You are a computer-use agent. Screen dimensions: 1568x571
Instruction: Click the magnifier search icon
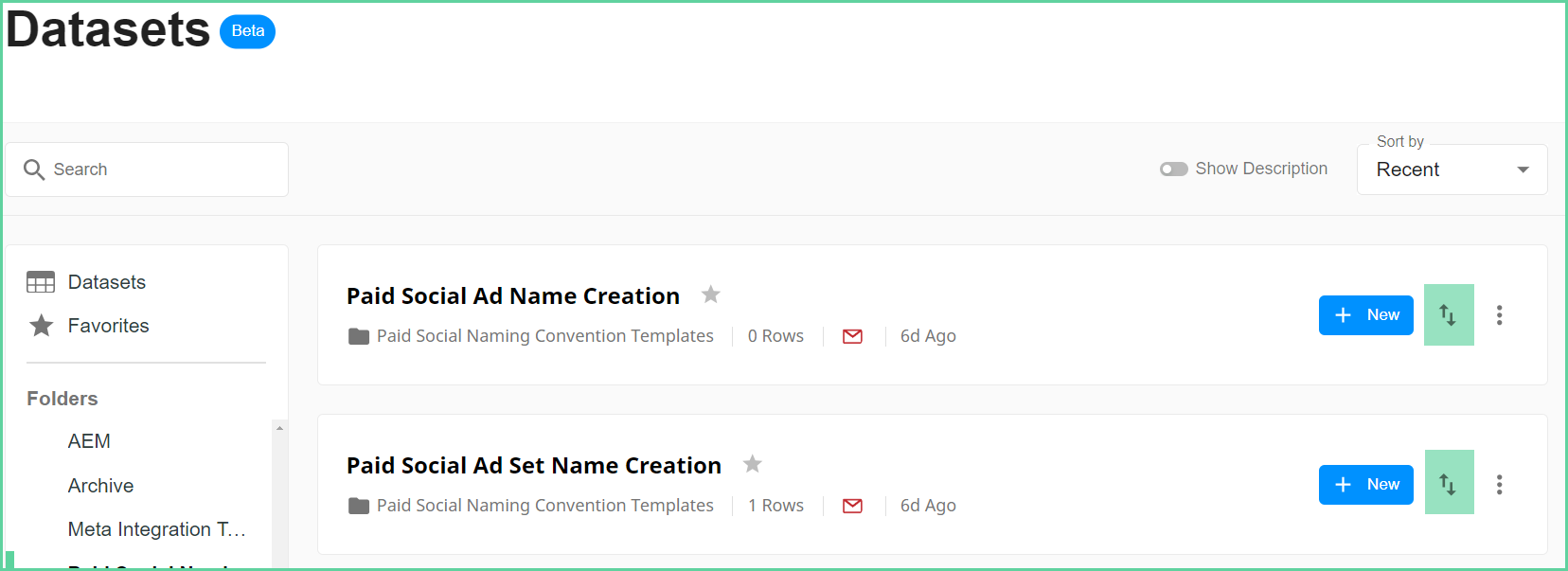coord(34,170)
